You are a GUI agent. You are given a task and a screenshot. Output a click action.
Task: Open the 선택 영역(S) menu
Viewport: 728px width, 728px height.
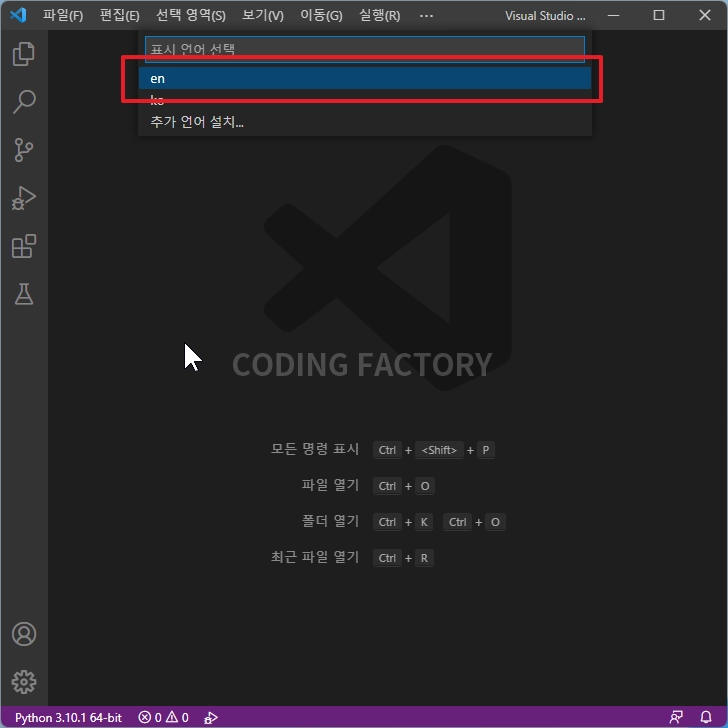pyautogui.click(x=191, y=15)
